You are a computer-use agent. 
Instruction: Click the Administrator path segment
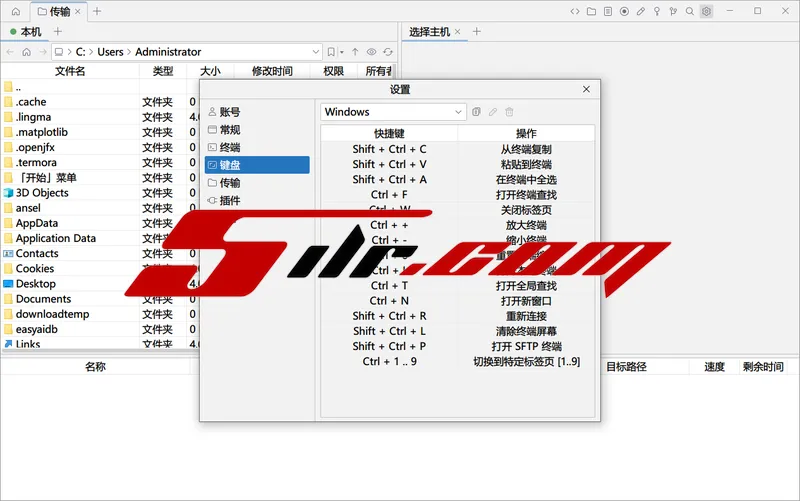pos(168,52)
